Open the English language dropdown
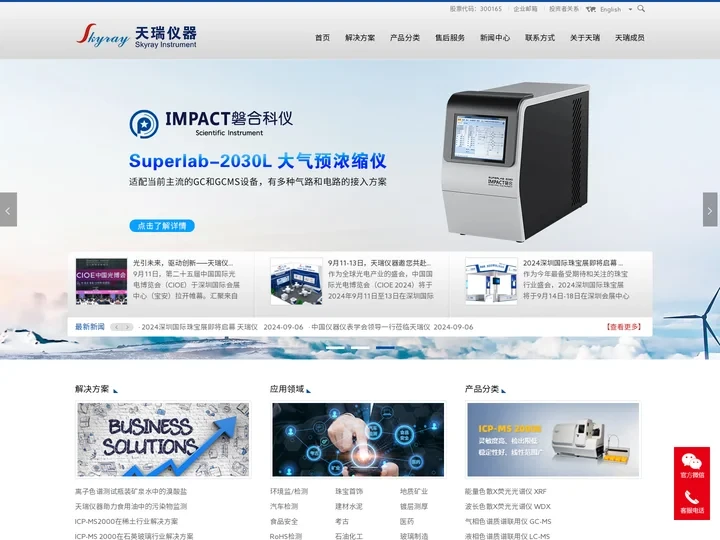Image resolution: width=720 pixels, height=540 pixels. point(615,9)
